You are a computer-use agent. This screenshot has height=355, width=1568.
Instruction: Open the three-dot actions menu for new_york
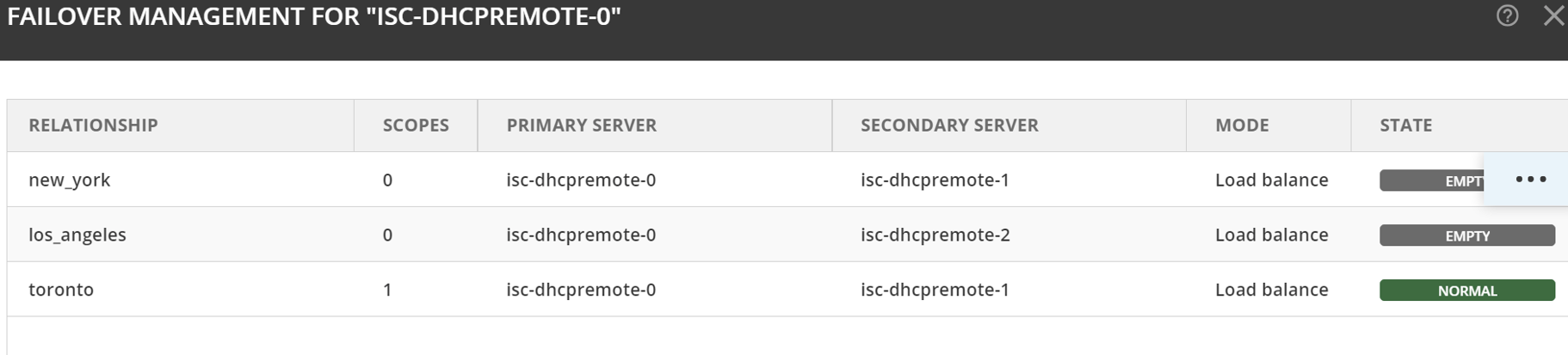[x=1530, y=180]
